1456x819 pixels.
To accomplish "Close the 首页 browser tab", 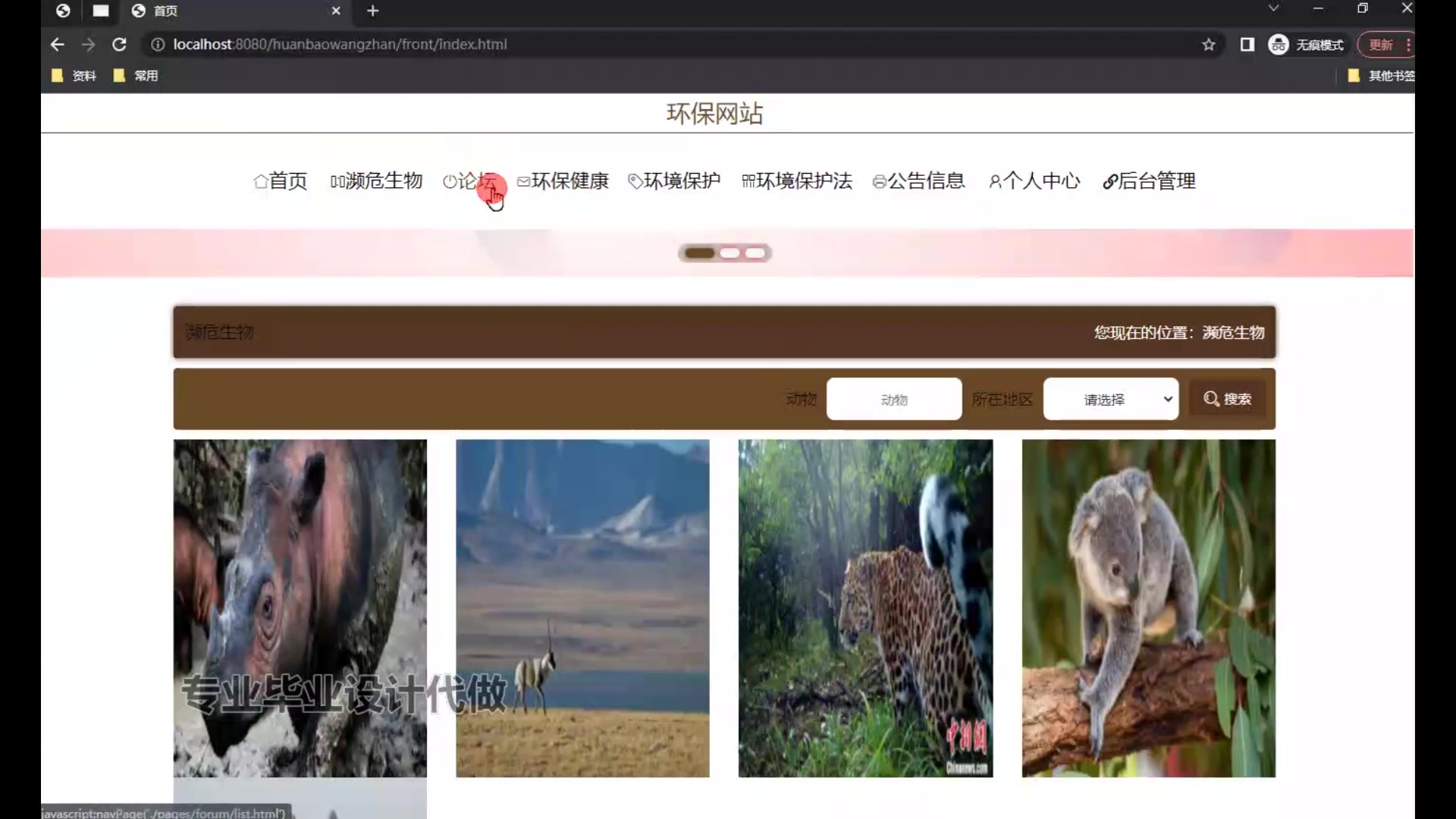I will (336, 11).
